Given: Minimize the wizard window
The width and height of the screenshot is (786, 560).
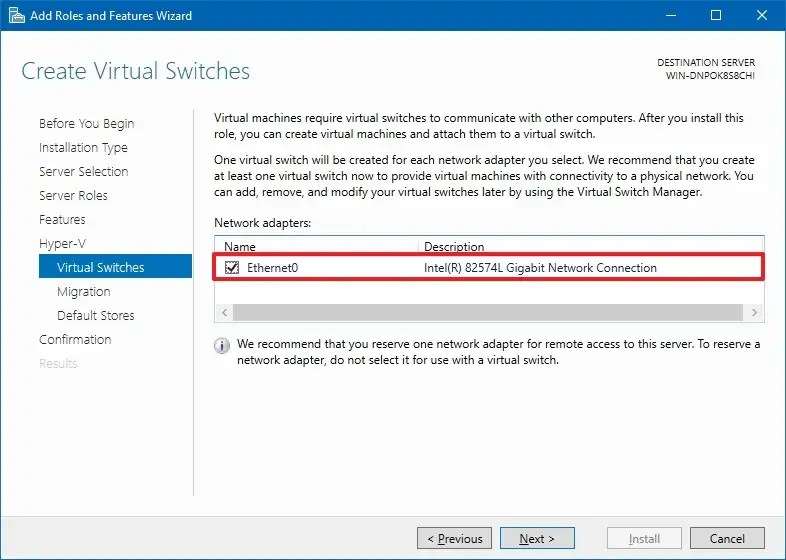Looking at the screenshot, I should [671, 16].
